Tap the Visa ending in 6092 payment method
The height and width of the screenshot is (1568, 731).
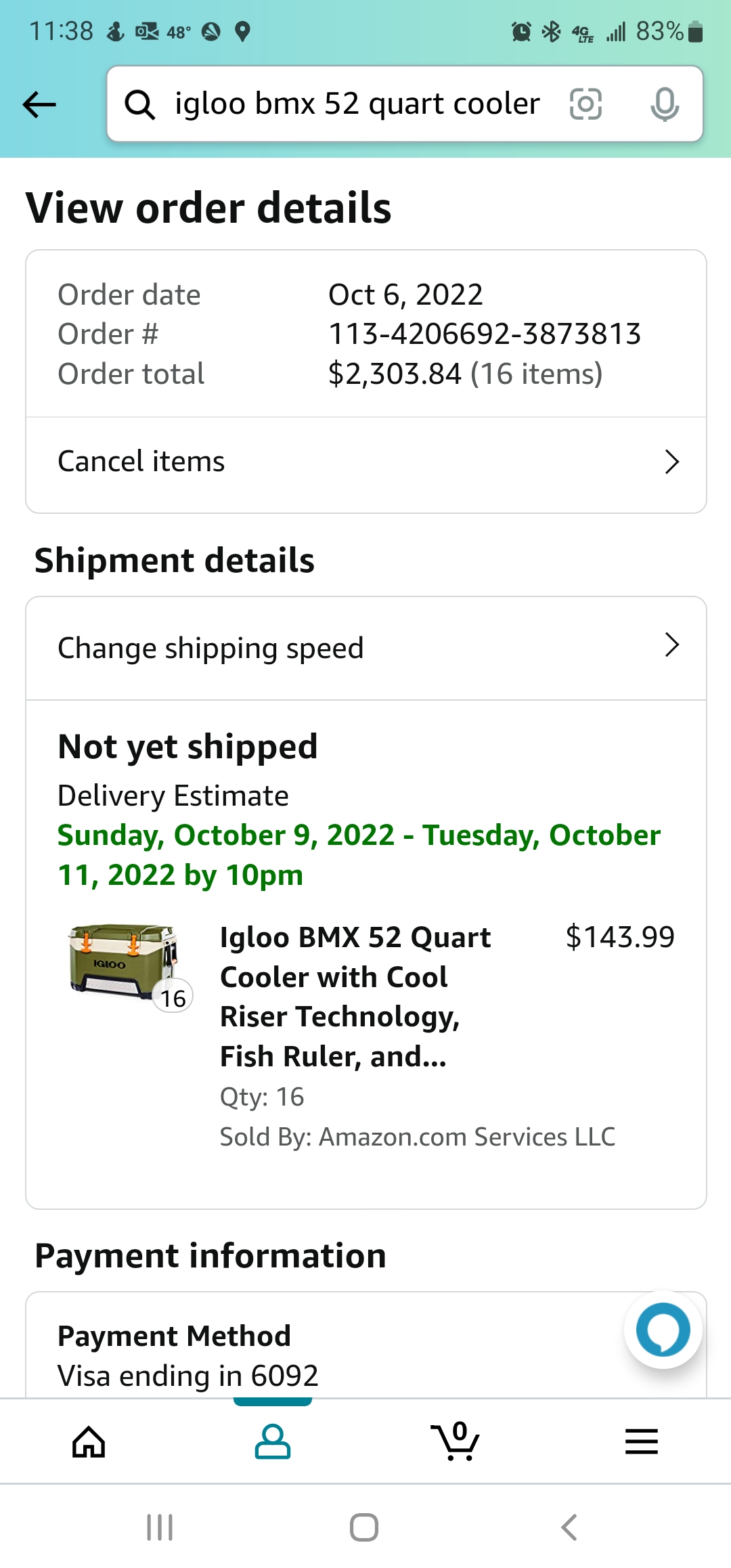[x=188, y=1376]
